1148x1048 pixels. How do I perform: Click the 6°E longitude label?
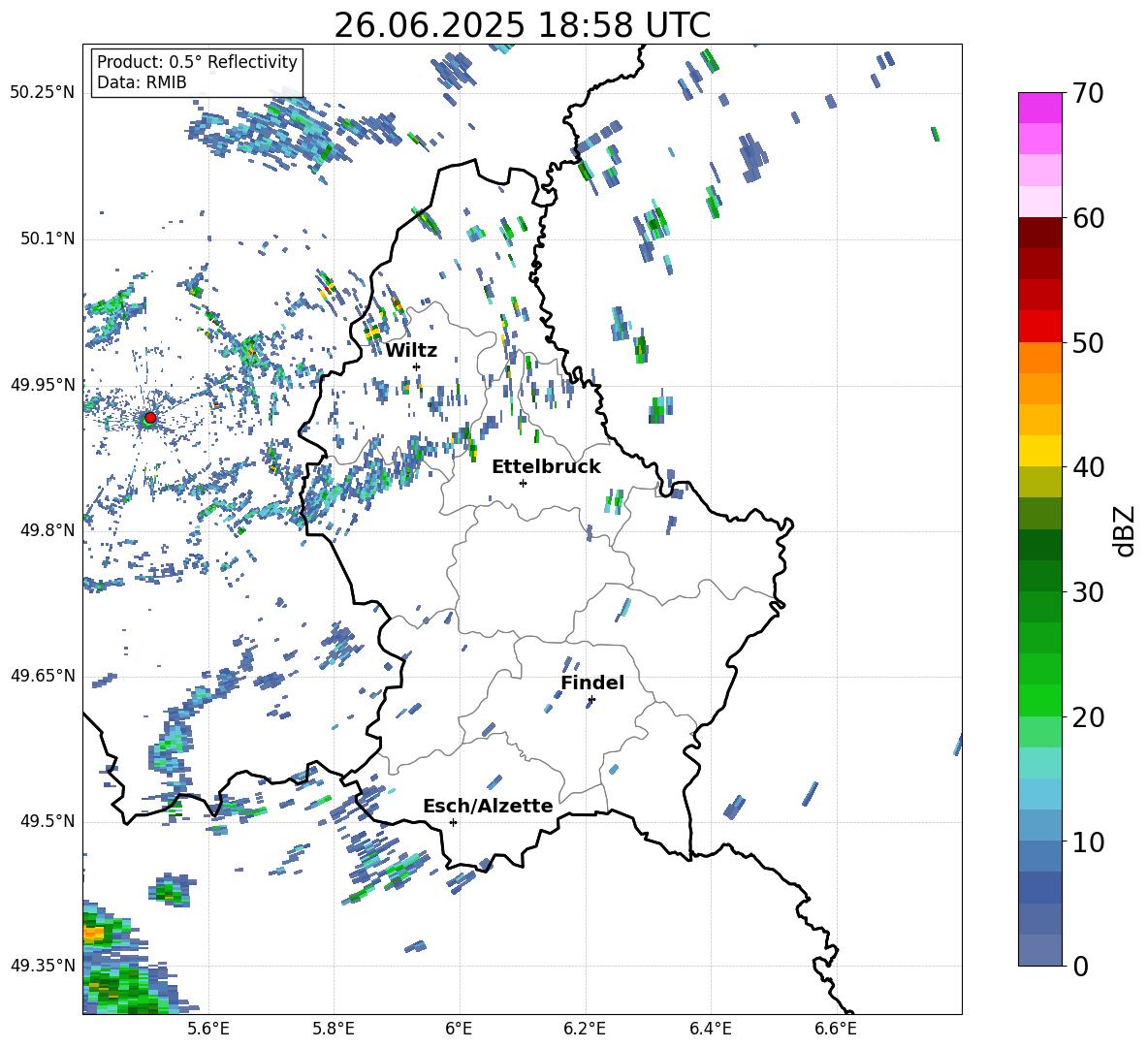pos(459,1029)
